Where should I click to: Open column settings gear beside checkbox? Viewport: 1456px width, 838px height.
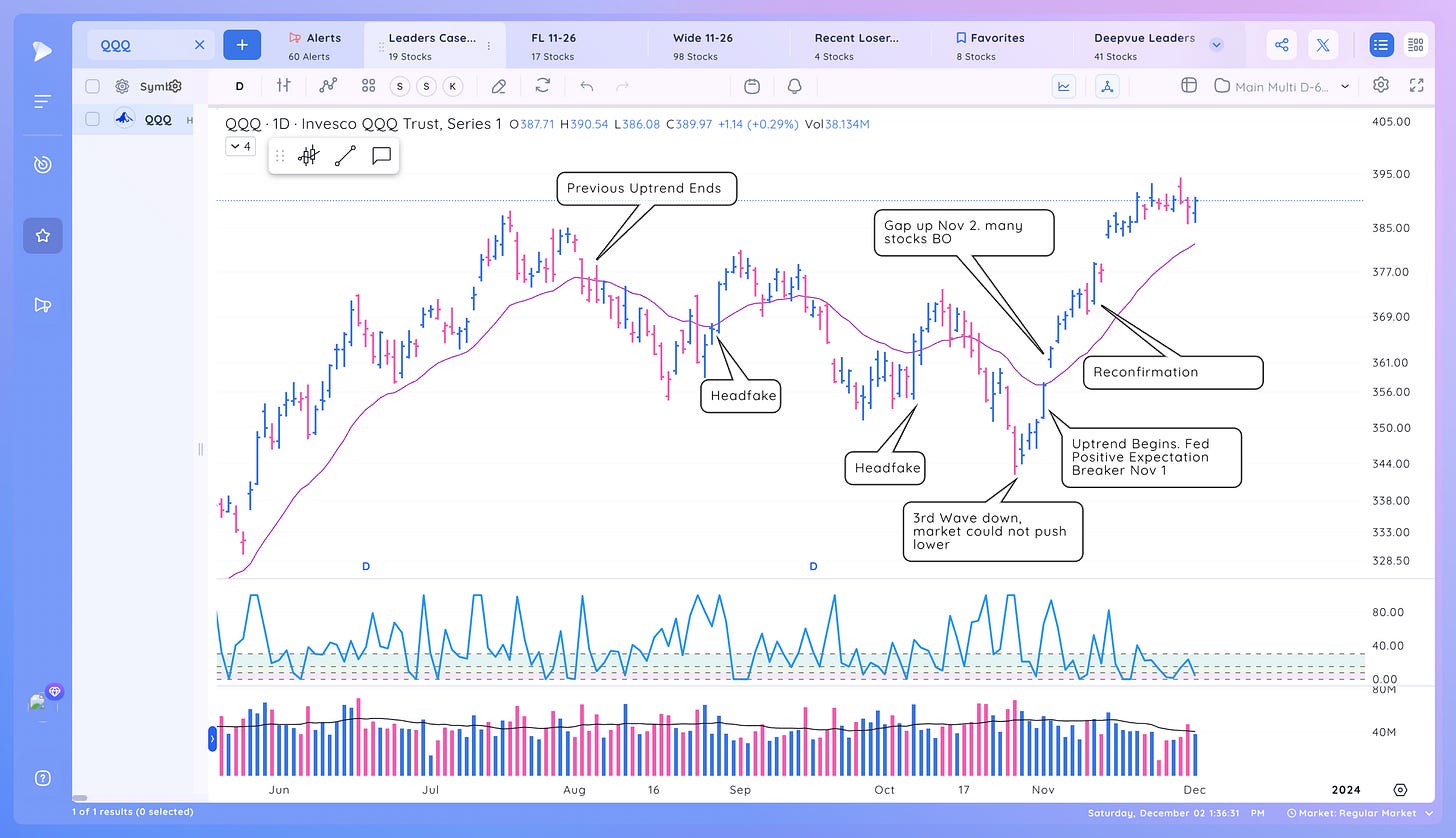tap(122, 86)
